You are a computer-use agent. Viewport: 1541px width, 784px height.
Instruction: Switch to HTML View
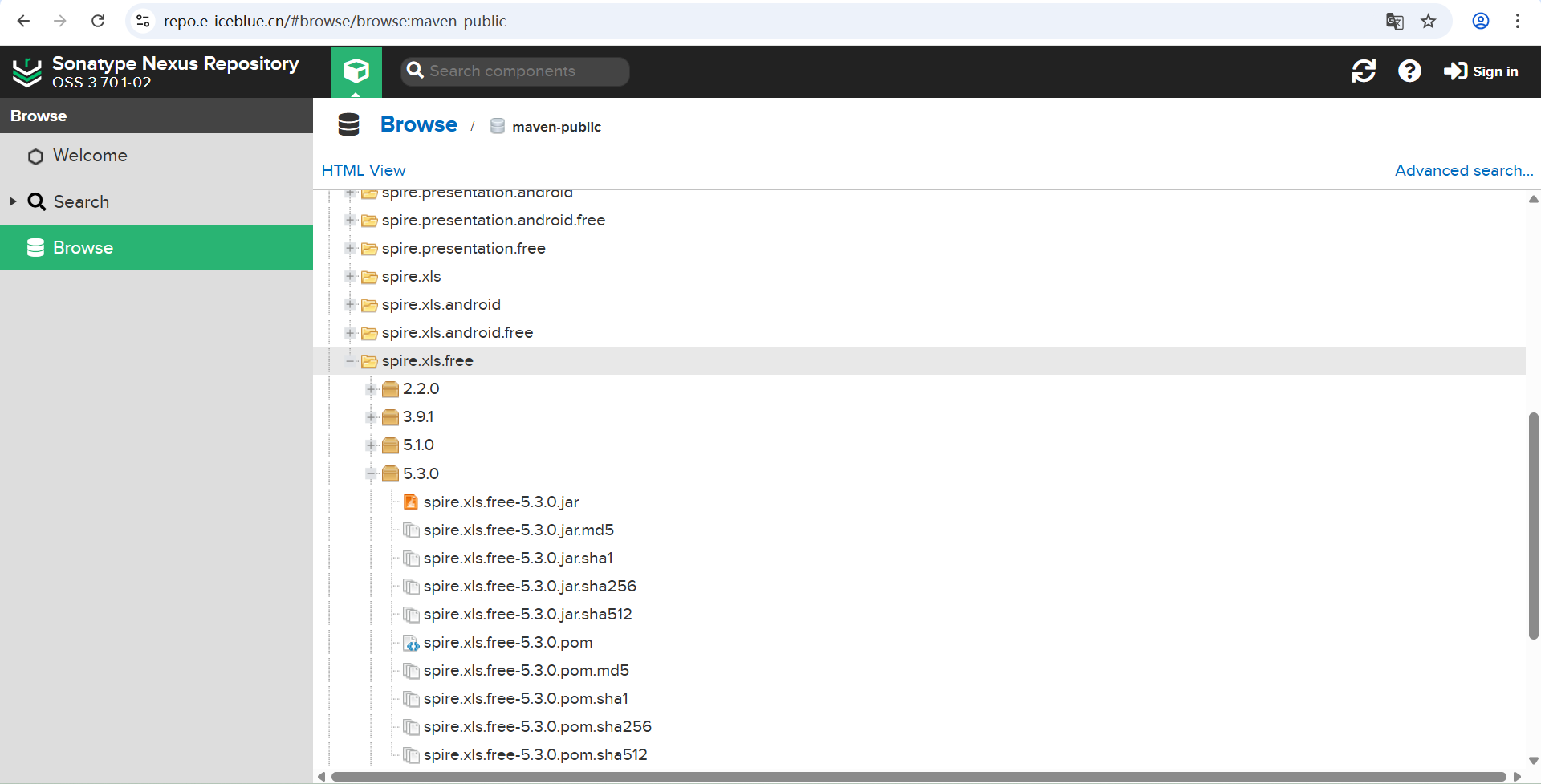[x=364, y=170]
